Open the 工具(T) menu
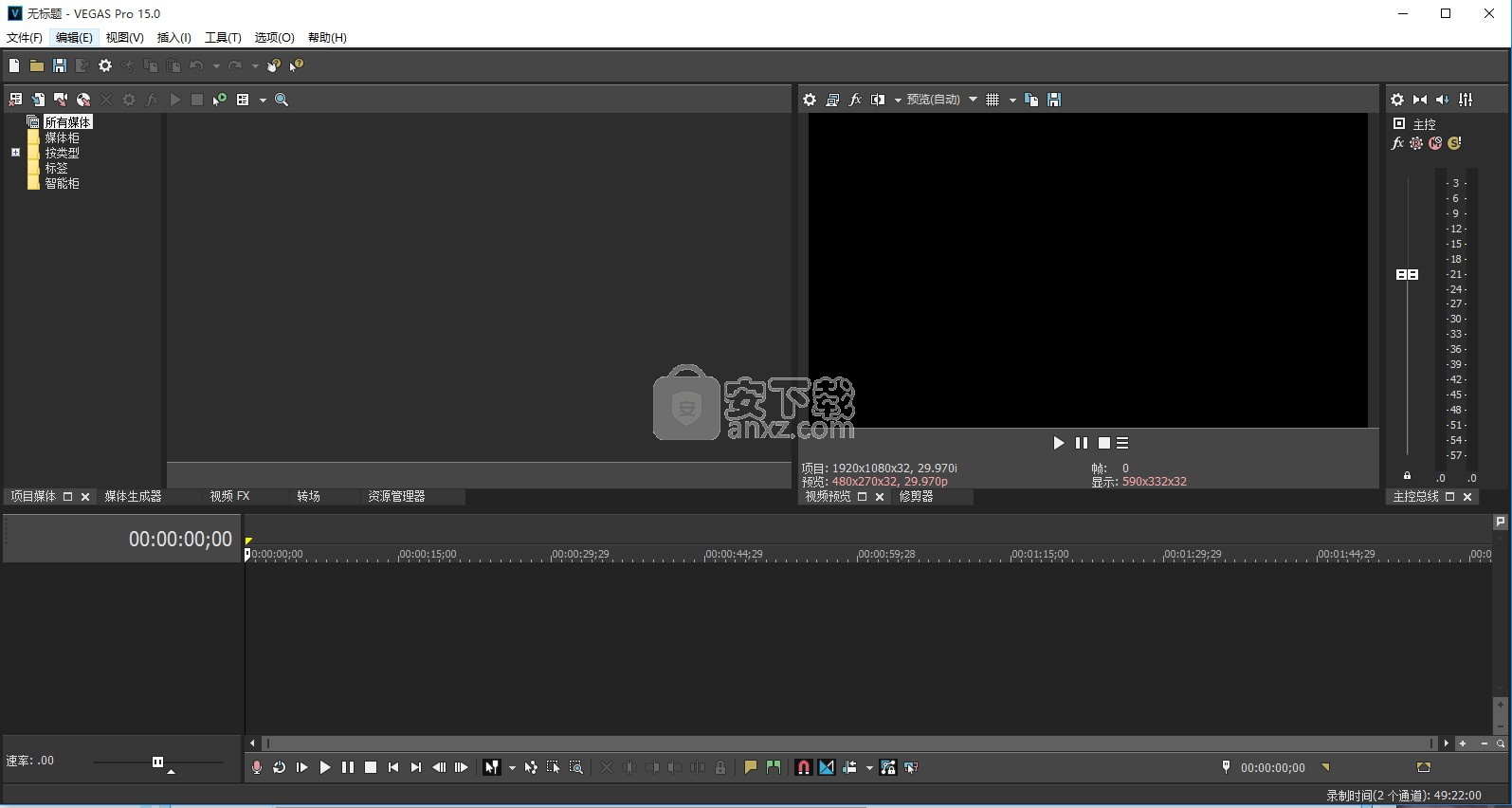1512x808 pixels. [x=223, y=38]
